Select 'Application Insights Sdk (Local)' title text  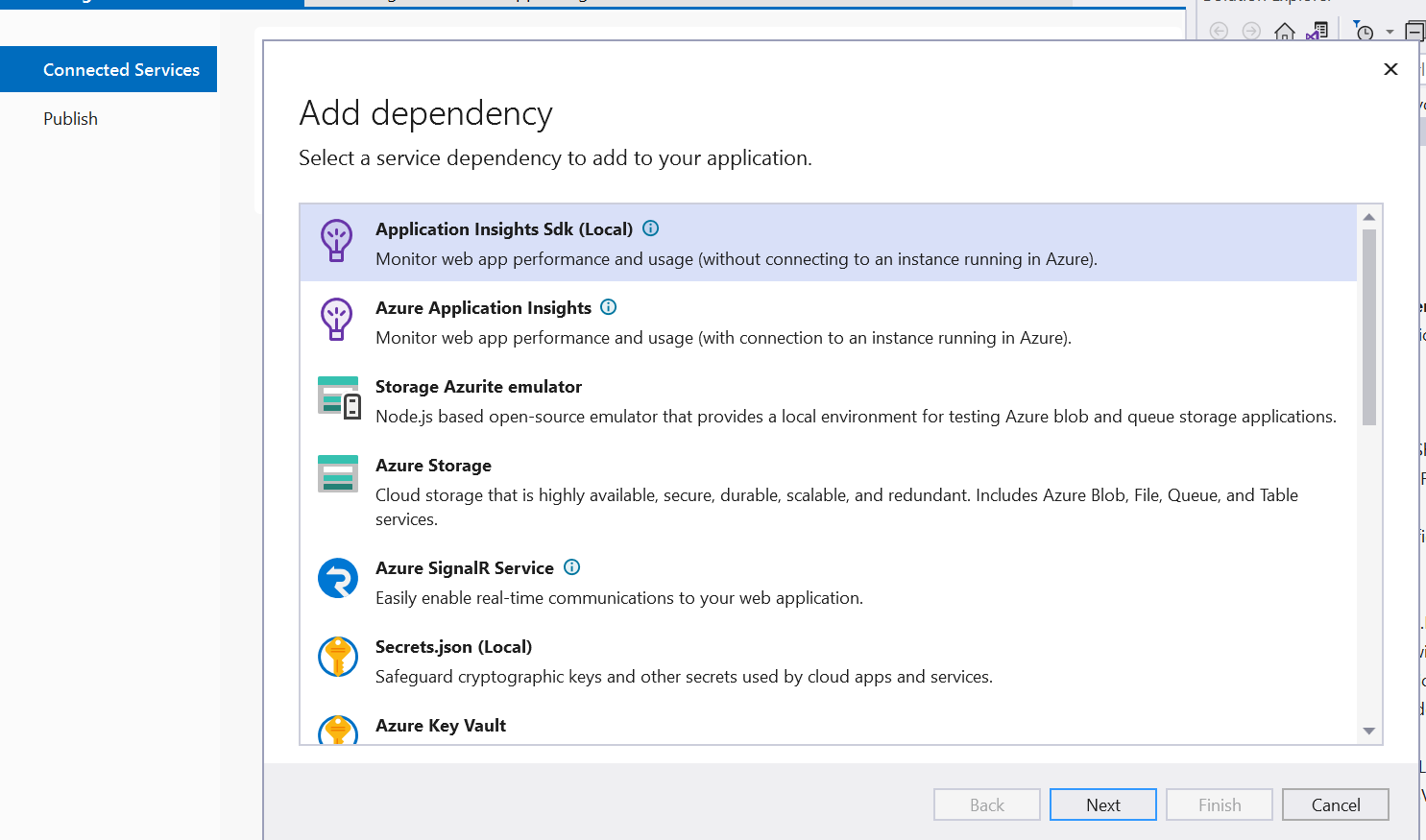(x=504, y=228)
